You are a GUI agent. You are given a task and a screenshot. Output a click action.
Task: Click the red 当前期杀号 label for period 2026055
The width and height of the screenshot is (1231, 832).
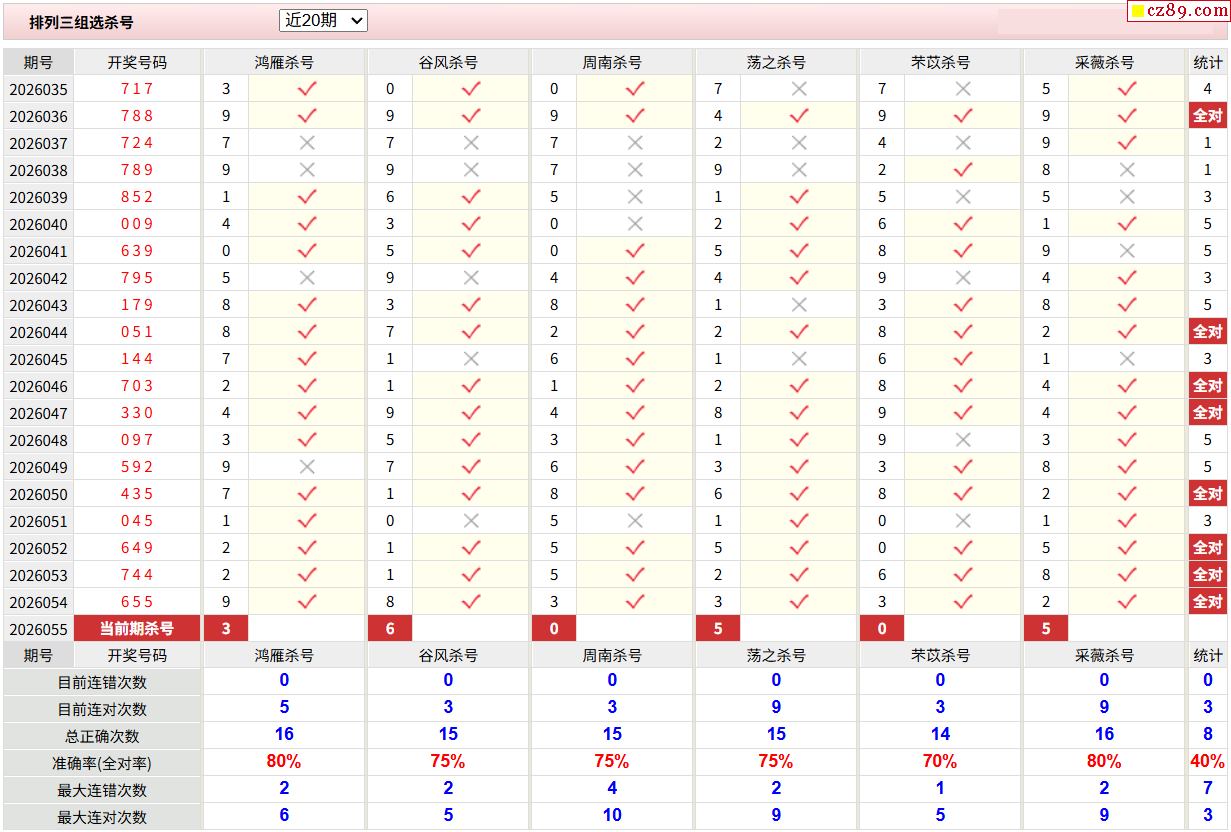(137, 629)
